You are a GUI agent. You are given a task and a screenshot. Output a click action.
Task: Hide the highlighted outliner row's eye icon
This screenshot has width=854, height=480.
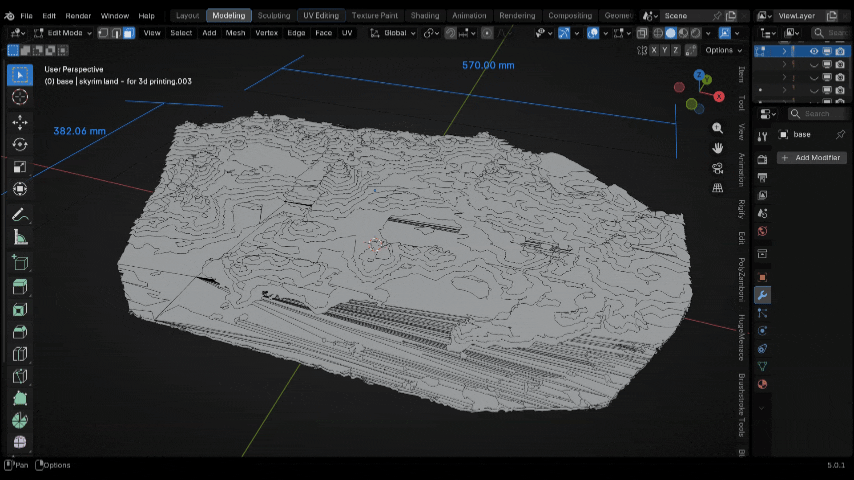(x=814, y=51)
